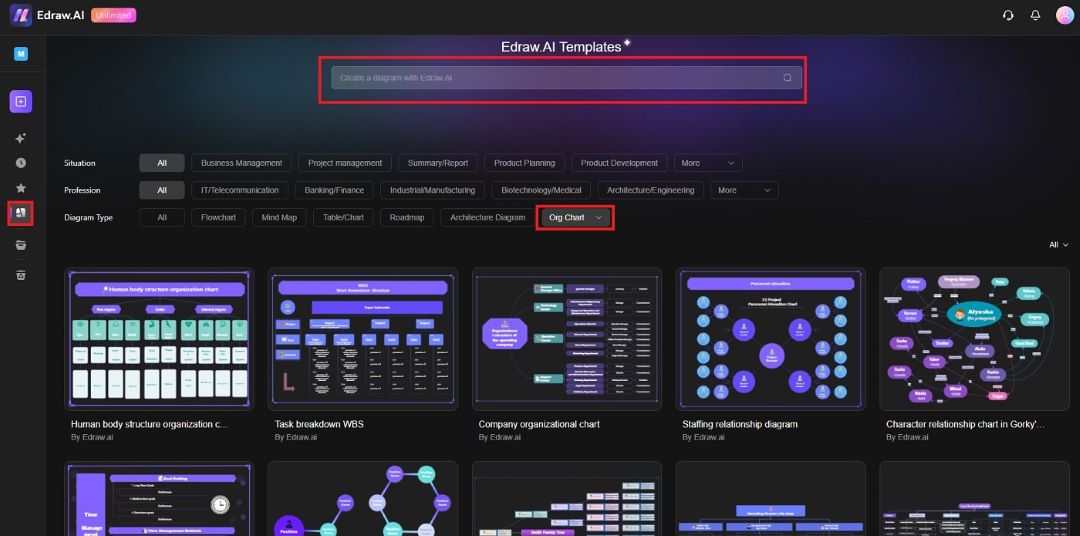Open Character relationship chart in Gorky's thumbnail
The width and height of the screenshot is (1080, 536).
click(x=975, y=339)
